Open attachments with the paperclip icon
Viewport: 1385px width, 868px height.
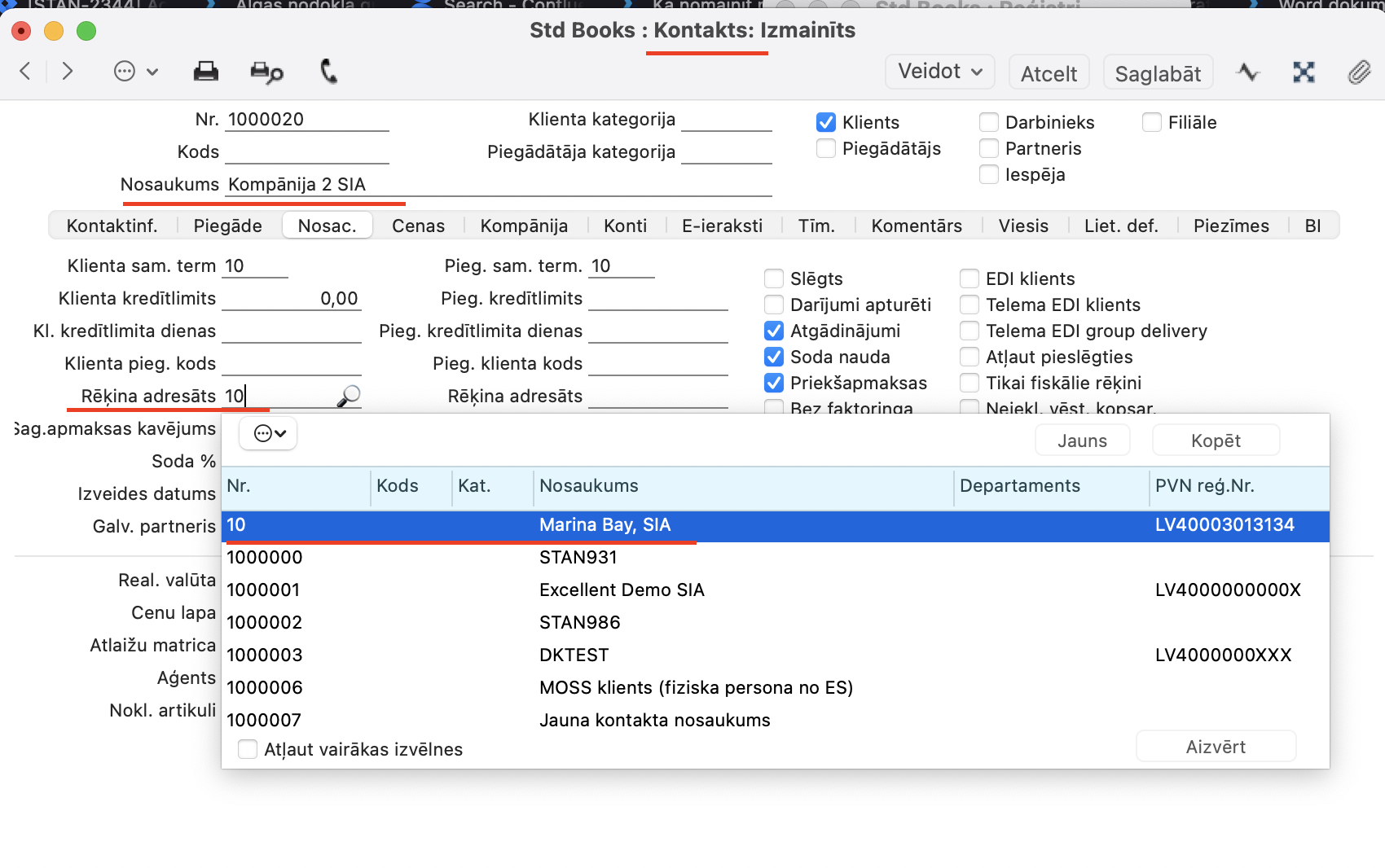1358,72
